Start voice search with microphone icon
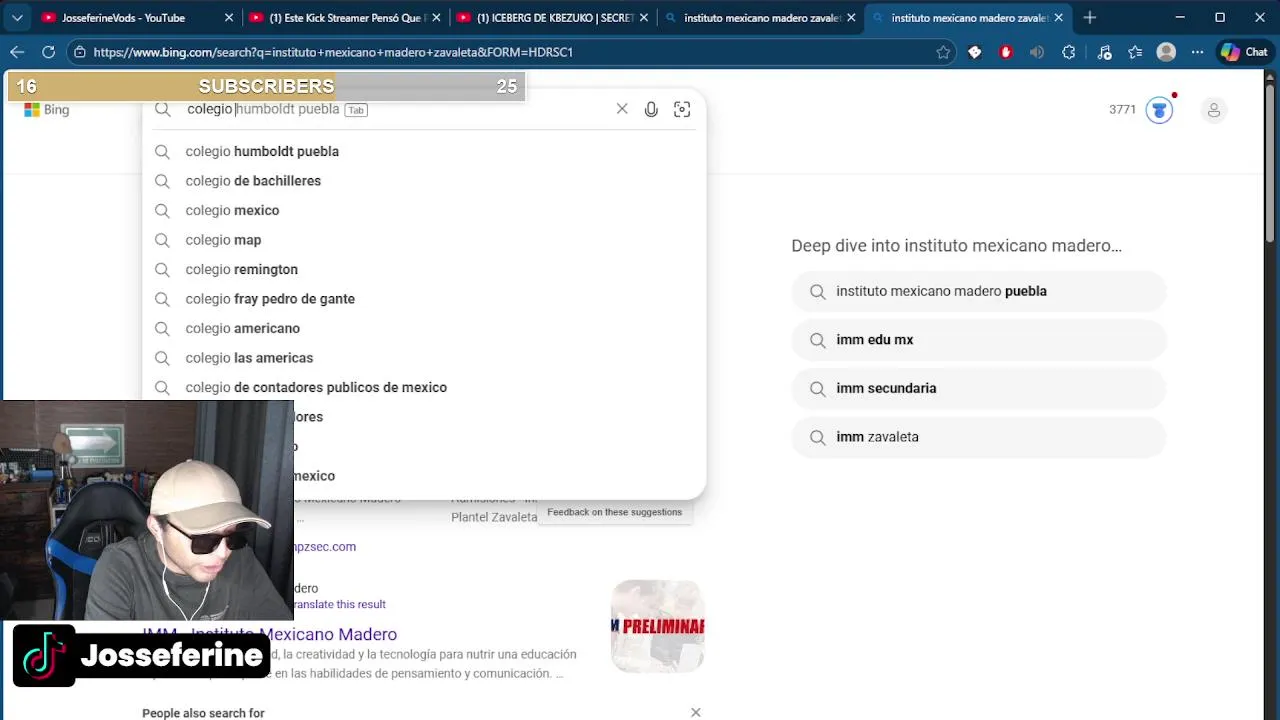 pos(651,109)
